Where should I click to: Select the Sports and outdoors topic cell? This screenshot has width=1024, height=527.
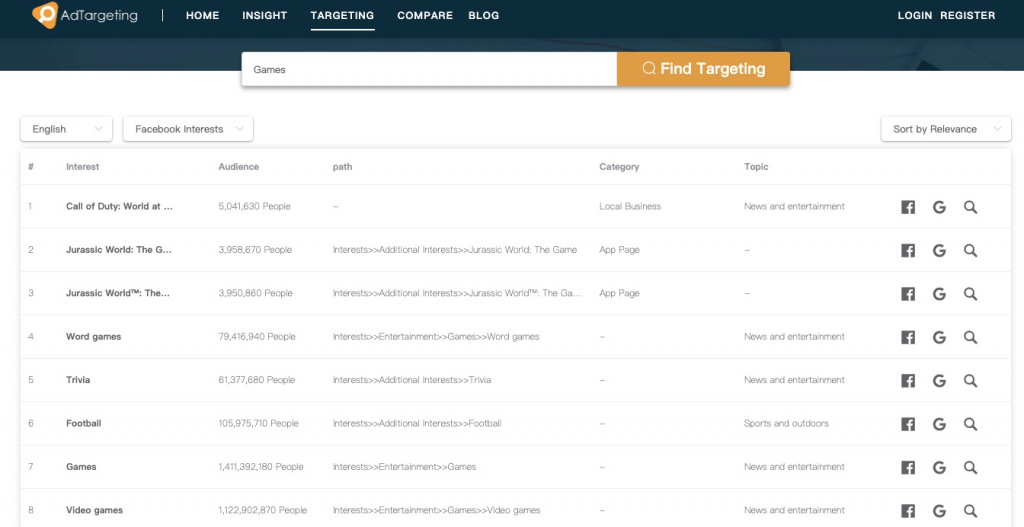pos(786,423)
